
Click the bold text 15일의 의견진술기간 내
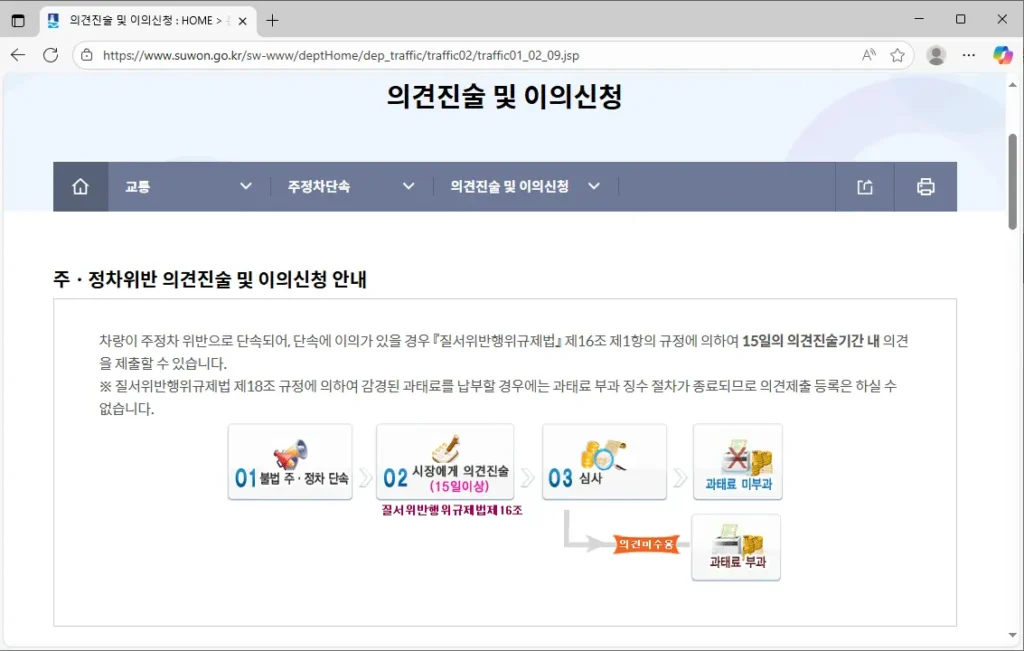pyautogui.click(x=810, y=341)
